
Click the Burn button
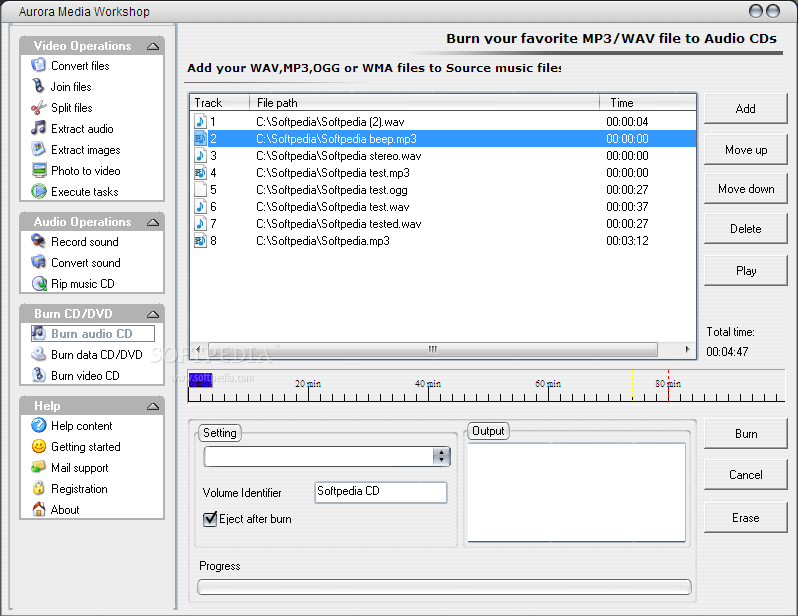point(745,434)
